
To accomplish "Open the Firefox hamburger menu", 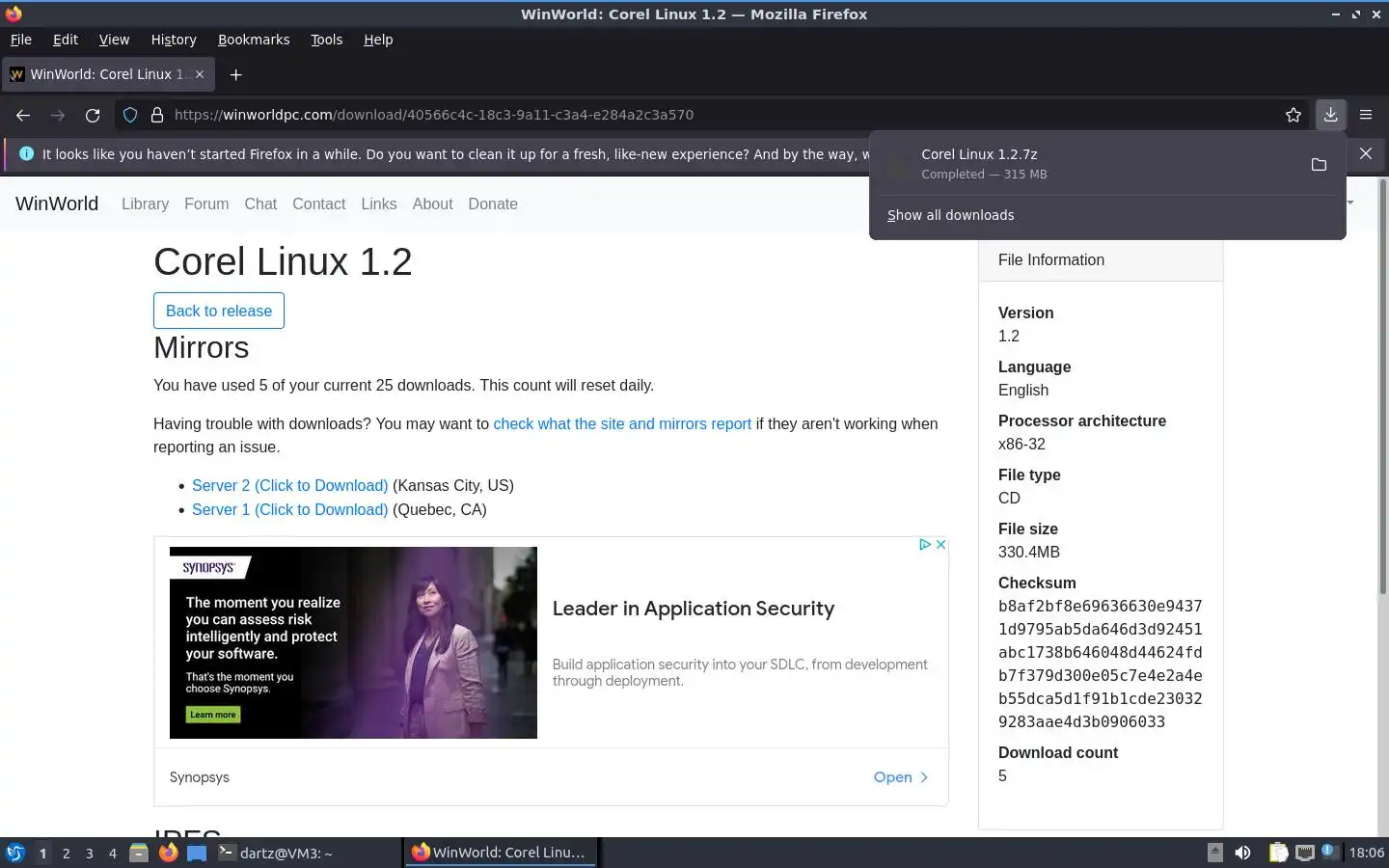I will pyautogui.click(x=1366, y=115).
